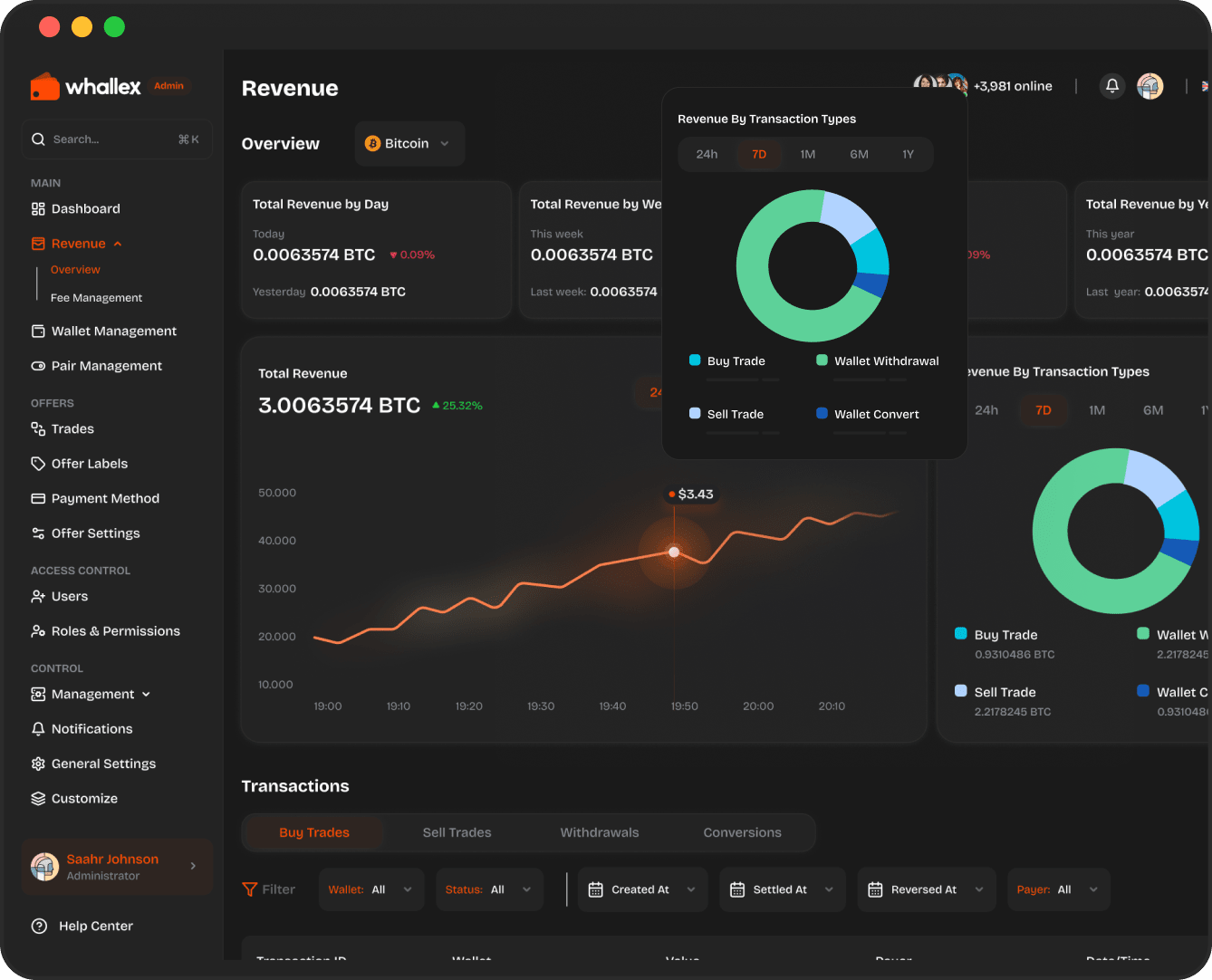Open the Filter control above transactions
The image size is (1212, 980).
coord(269,889)
